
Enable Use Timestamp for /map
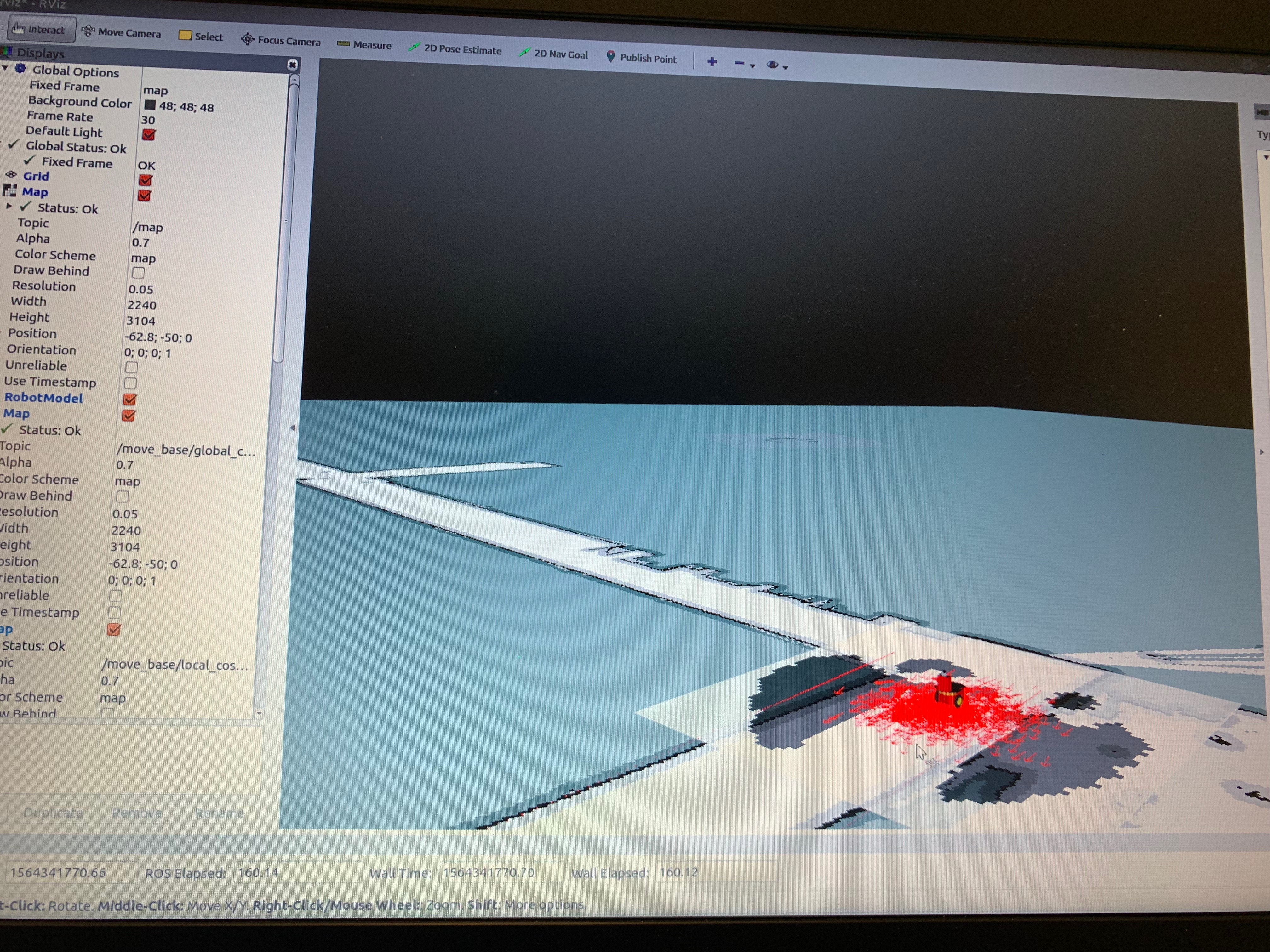131,383
